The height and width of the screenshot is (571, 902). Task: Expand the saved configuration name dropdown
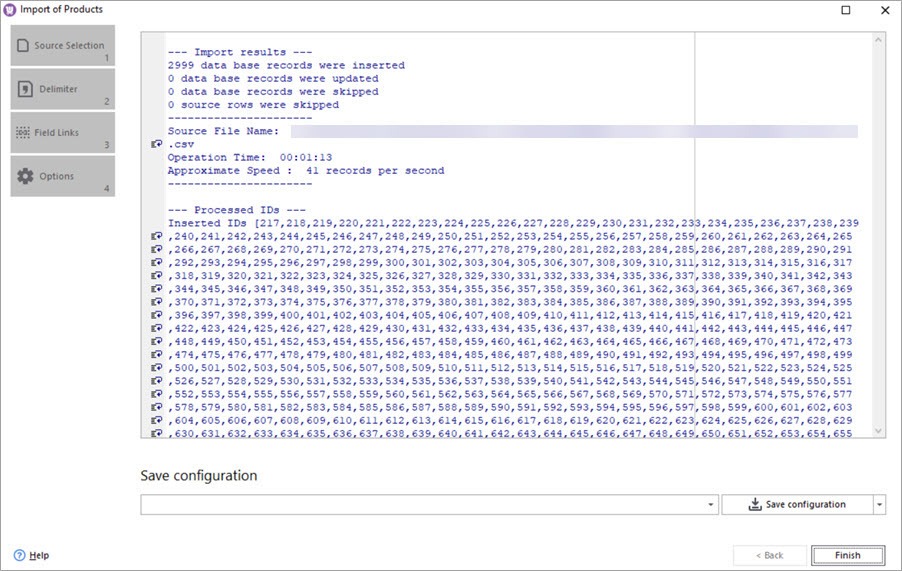click(711, 505)
